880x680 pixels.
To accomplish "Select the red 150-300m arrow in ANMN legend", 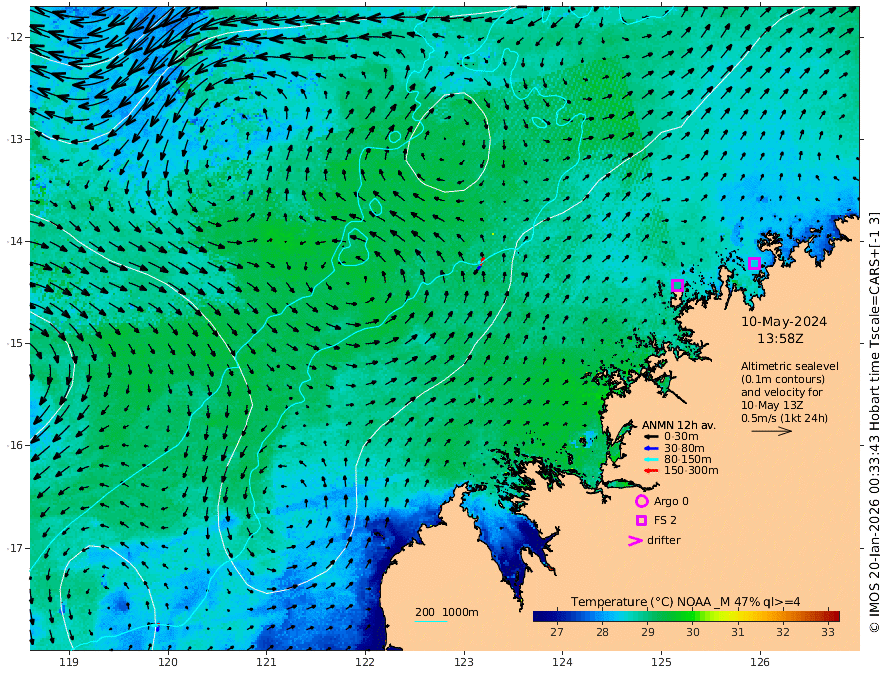I will (x=651, y=471).
